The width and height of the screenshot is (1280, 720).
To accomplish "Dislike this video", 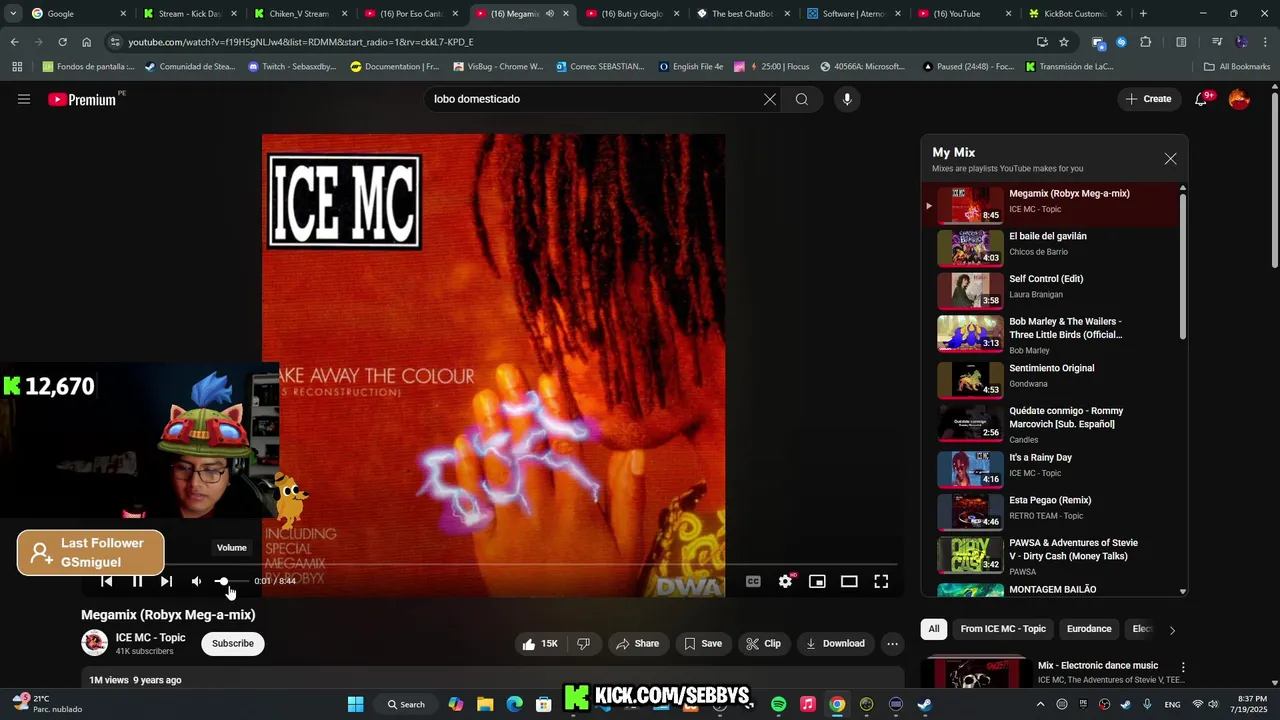I will (583, 644).
